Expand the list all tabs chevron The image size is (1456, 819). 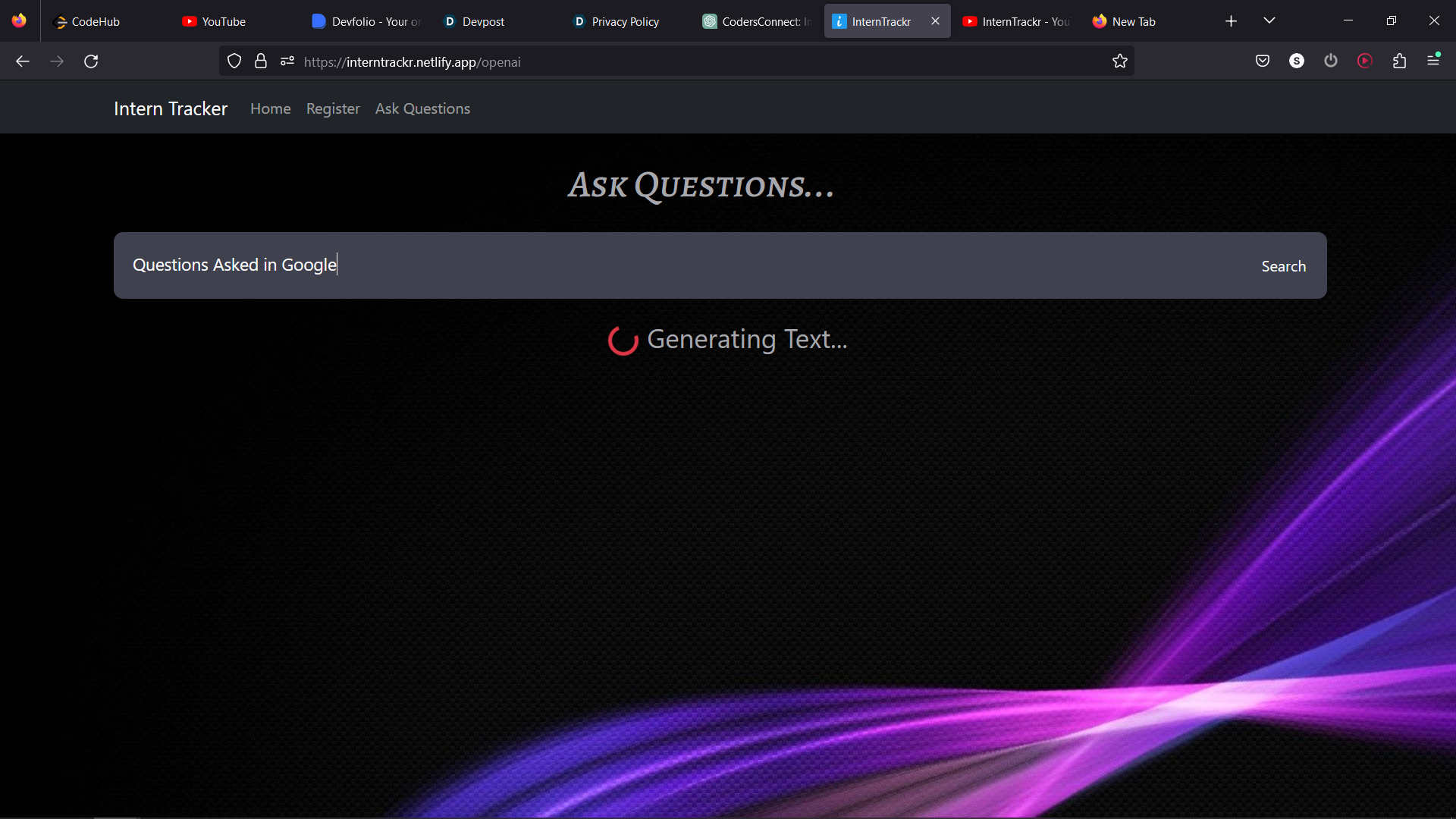1269,20
